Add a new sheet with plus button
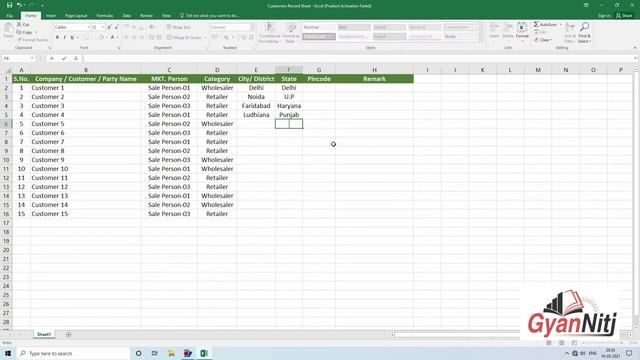This screenshot has width=640, height=360. 68,334
